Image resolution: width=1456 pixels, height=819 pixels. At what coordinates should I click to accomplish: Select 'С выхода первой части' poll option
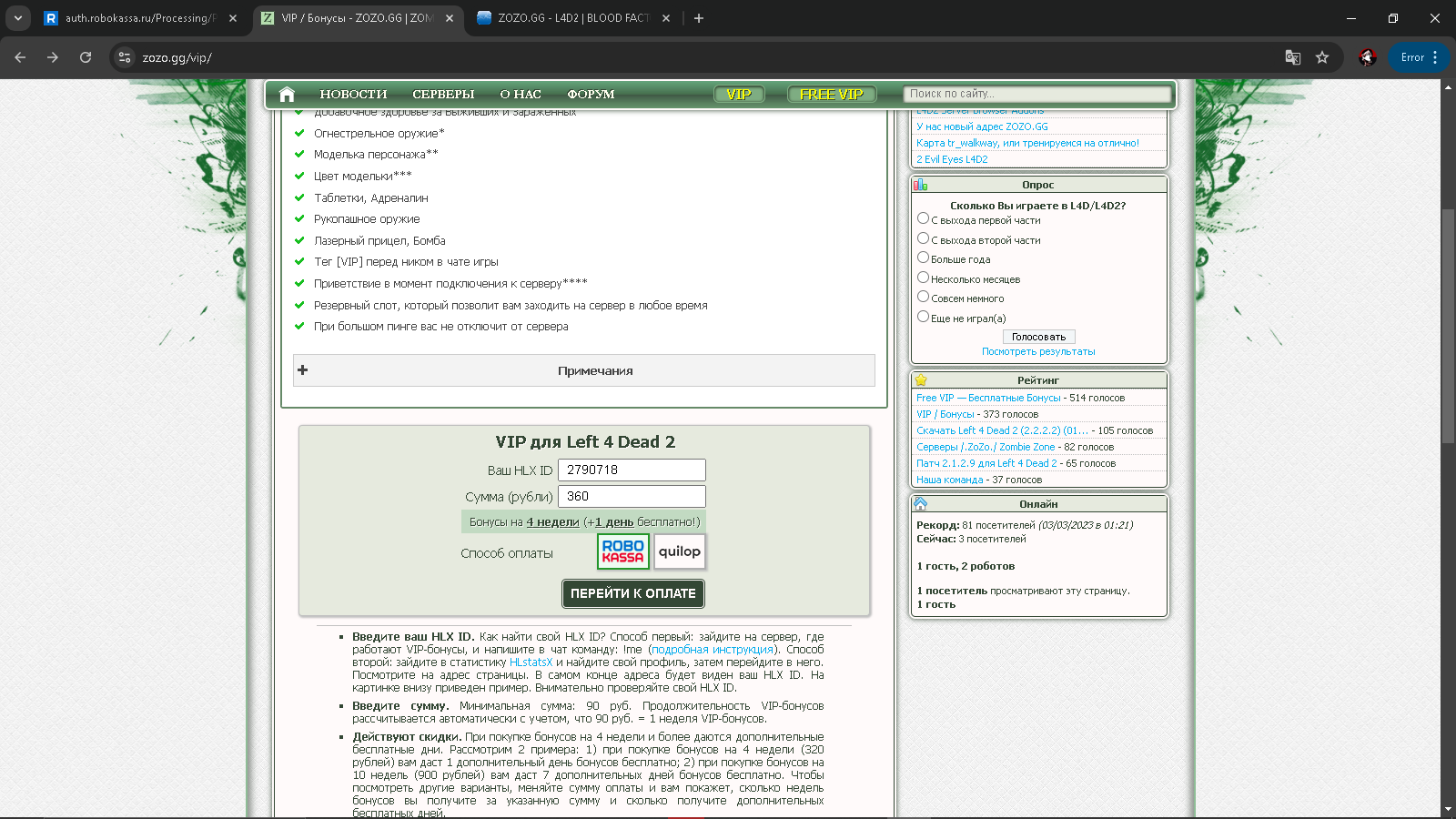coord(923,218)
